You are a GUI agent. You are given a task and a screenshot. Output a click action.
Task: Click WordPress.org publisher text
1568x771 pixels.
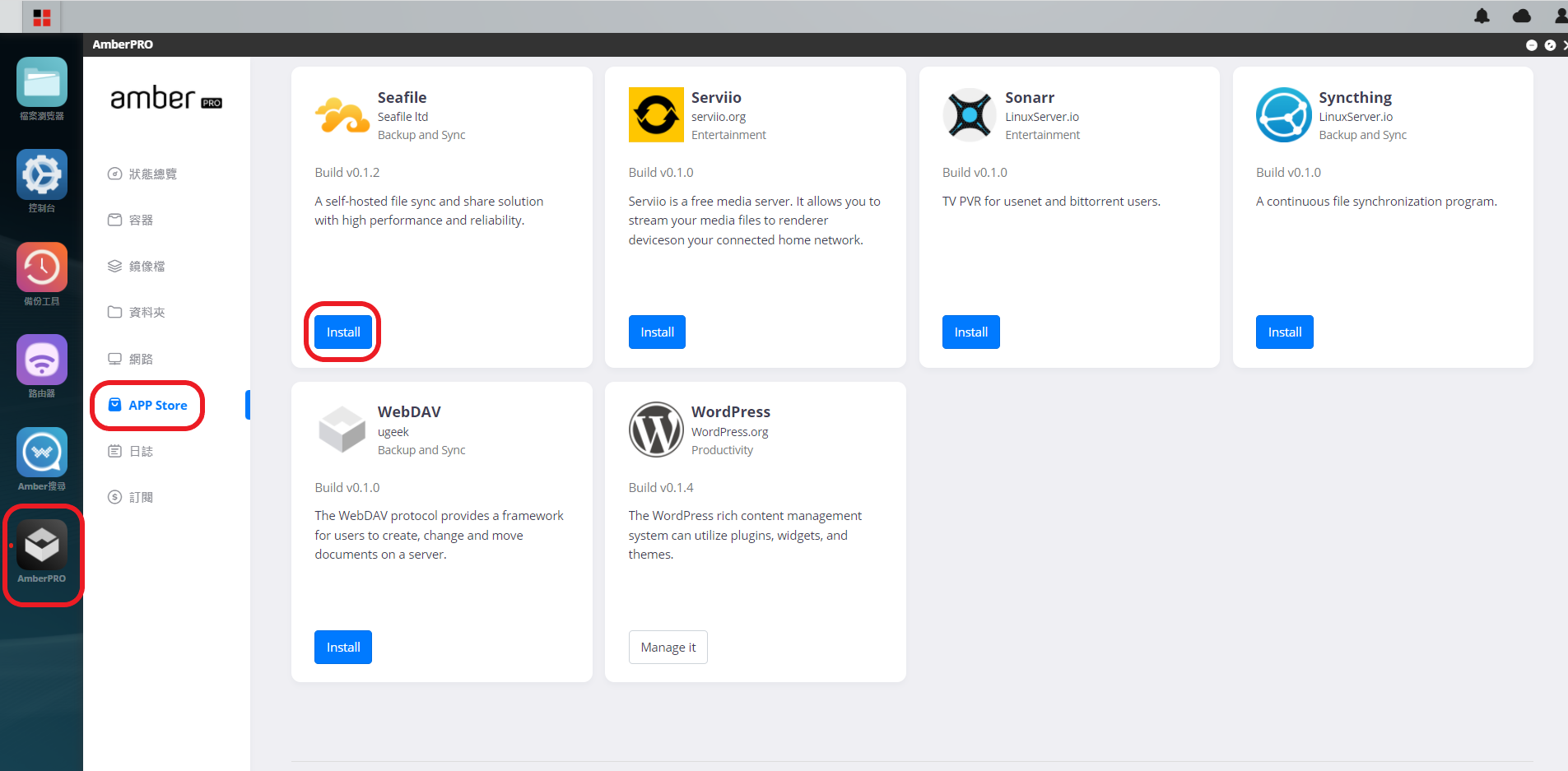(729, 432)
